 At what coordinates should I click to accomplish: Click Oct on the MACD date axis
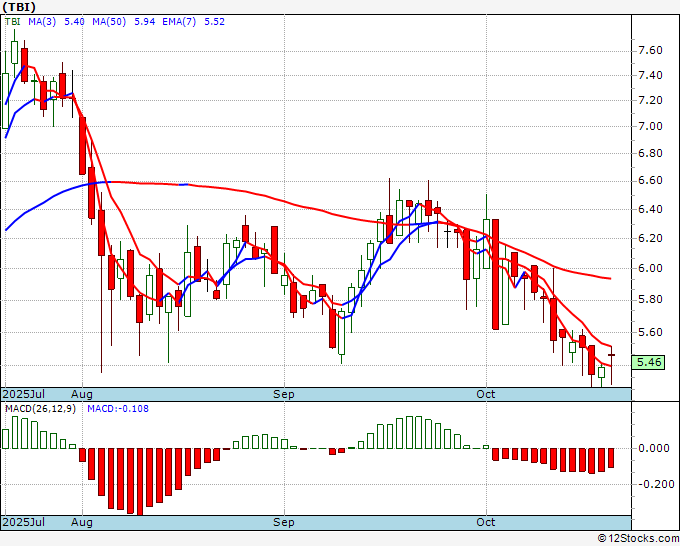tap(486, 522)
